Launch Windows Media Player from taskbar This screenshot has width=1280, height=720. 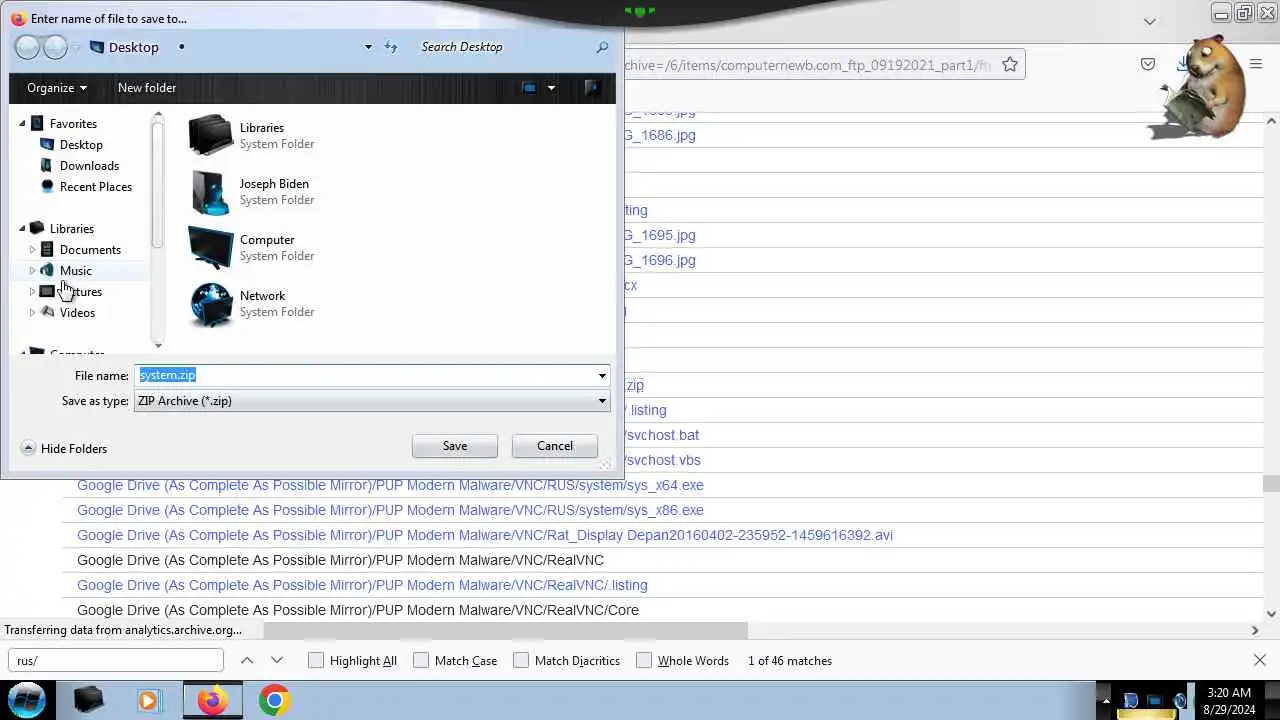click(x=148, y=700)
